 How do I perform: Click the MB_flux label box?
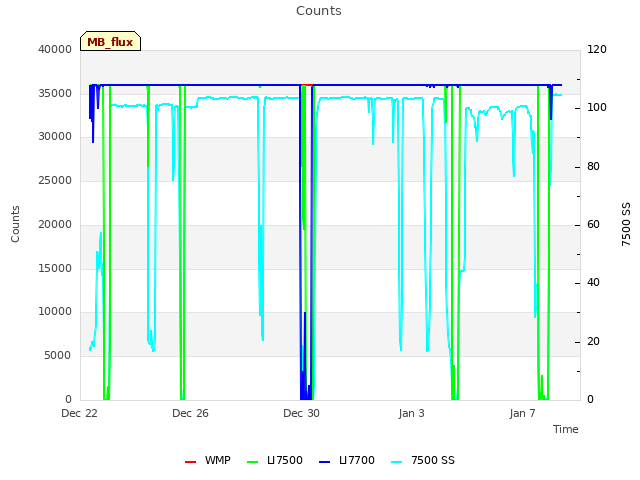coord(110,41)
